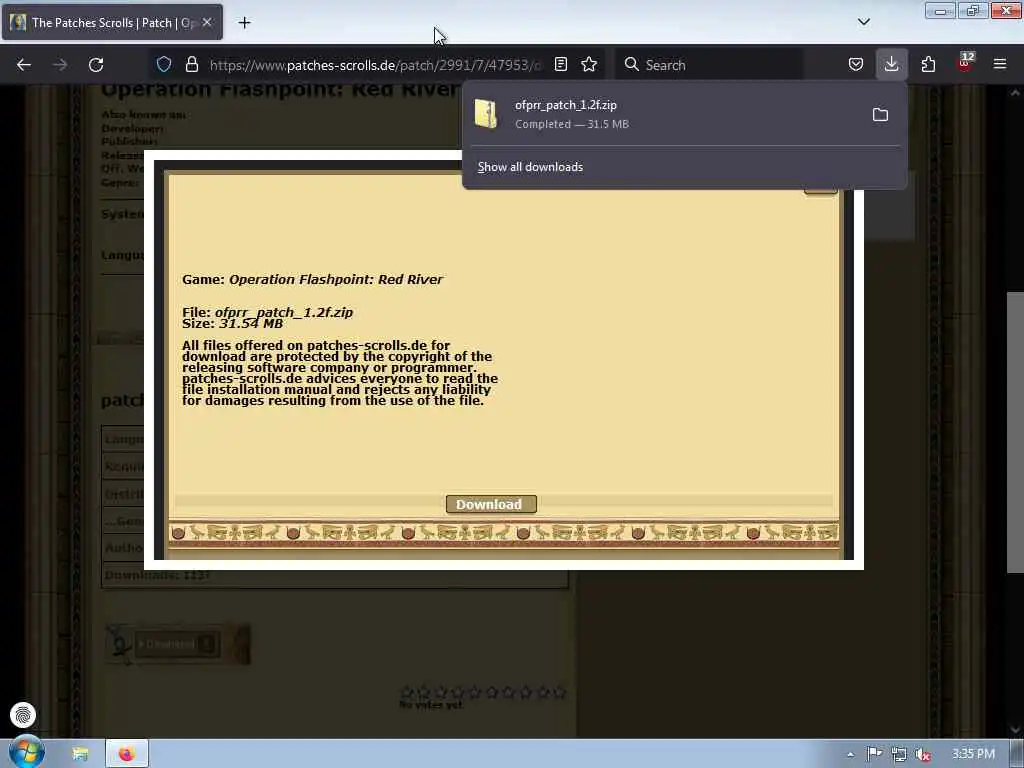The image size is (1024, 768).
Task: Close The Patches Scrolls tab
Action: pyautogui.click(x=207, y=22)
